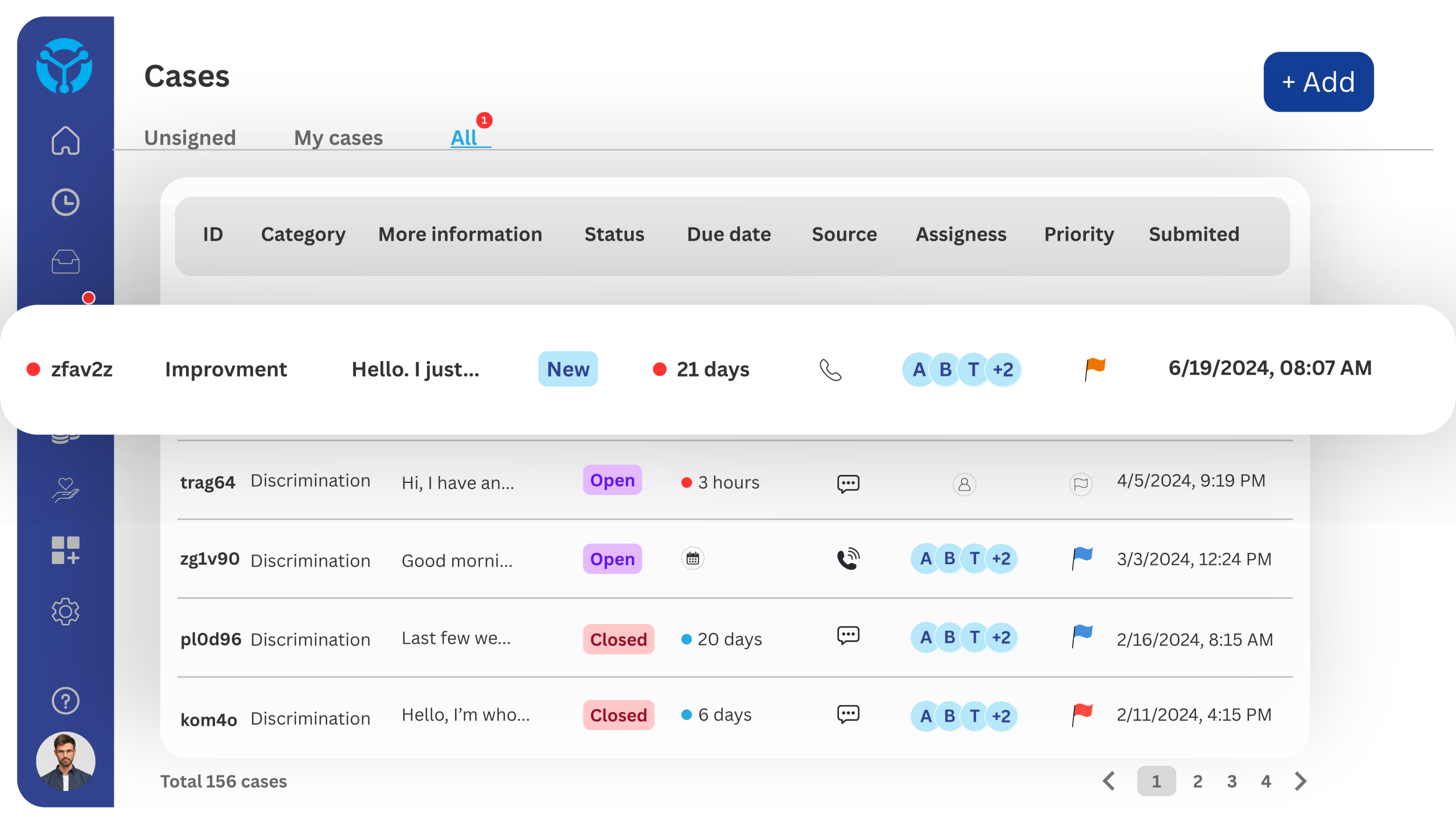Image resolution: width=1456 pixels, height=819 pixels.
Task: Click previous page arrow in pagination
Action: (x=1108, y=781)
